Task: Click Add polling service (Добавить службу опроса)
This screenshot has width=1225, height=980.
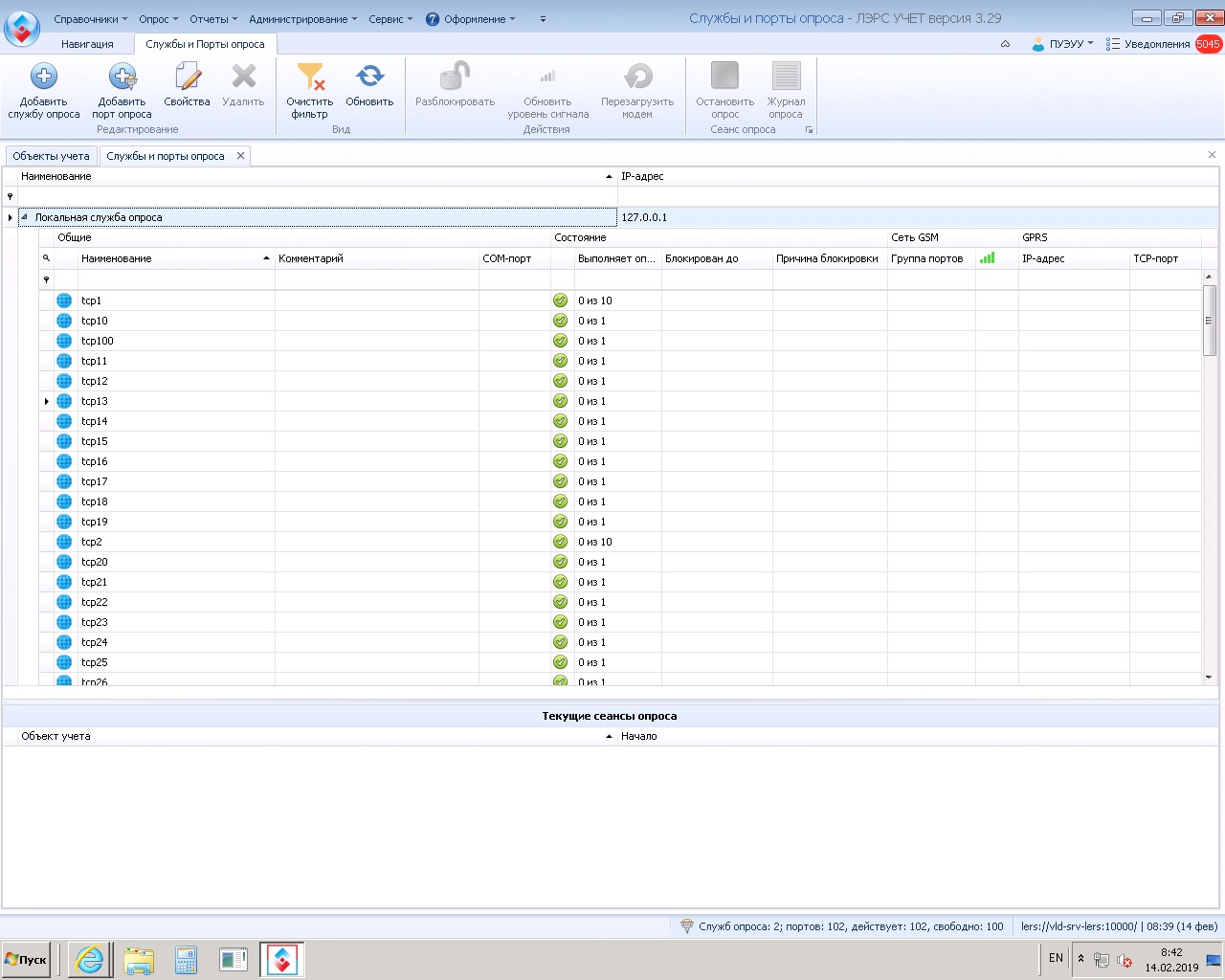Action: [x=44, y=91]
